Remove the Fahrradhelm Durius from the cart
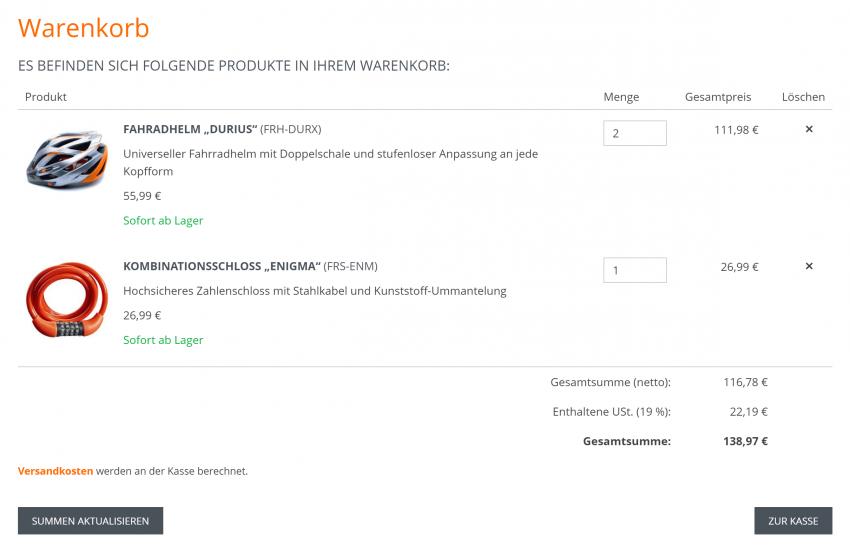The image size is (850, 552). coord(809,129)
